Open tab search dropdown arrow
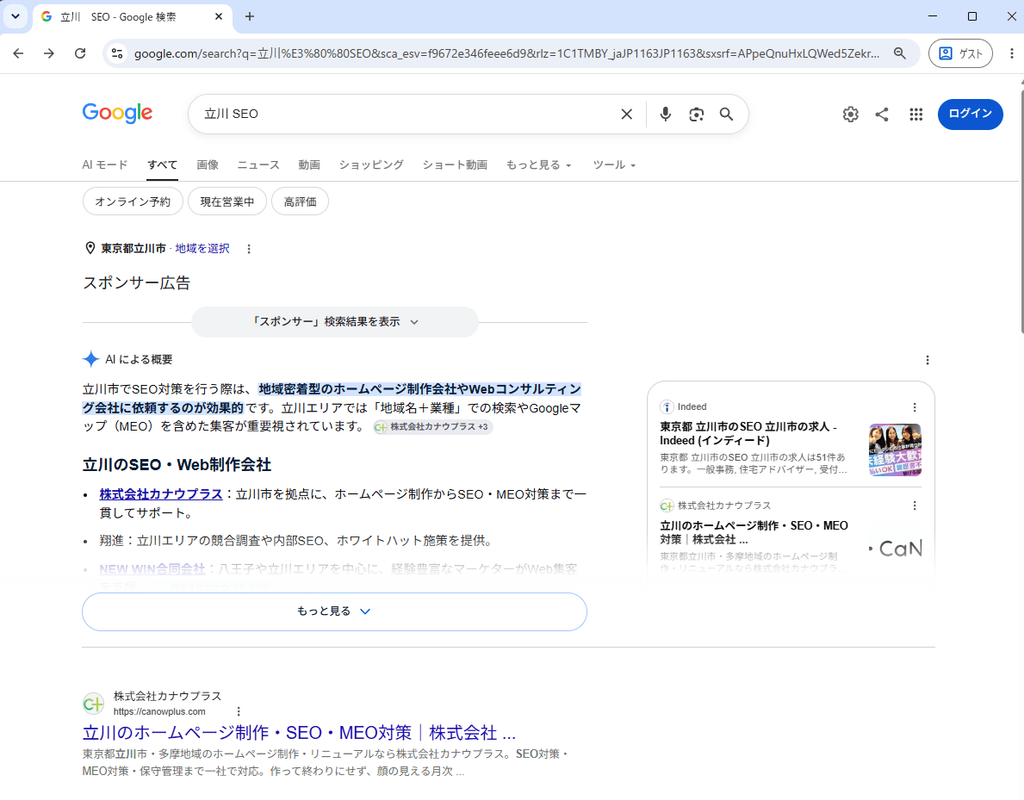 (x=15, y=16)
